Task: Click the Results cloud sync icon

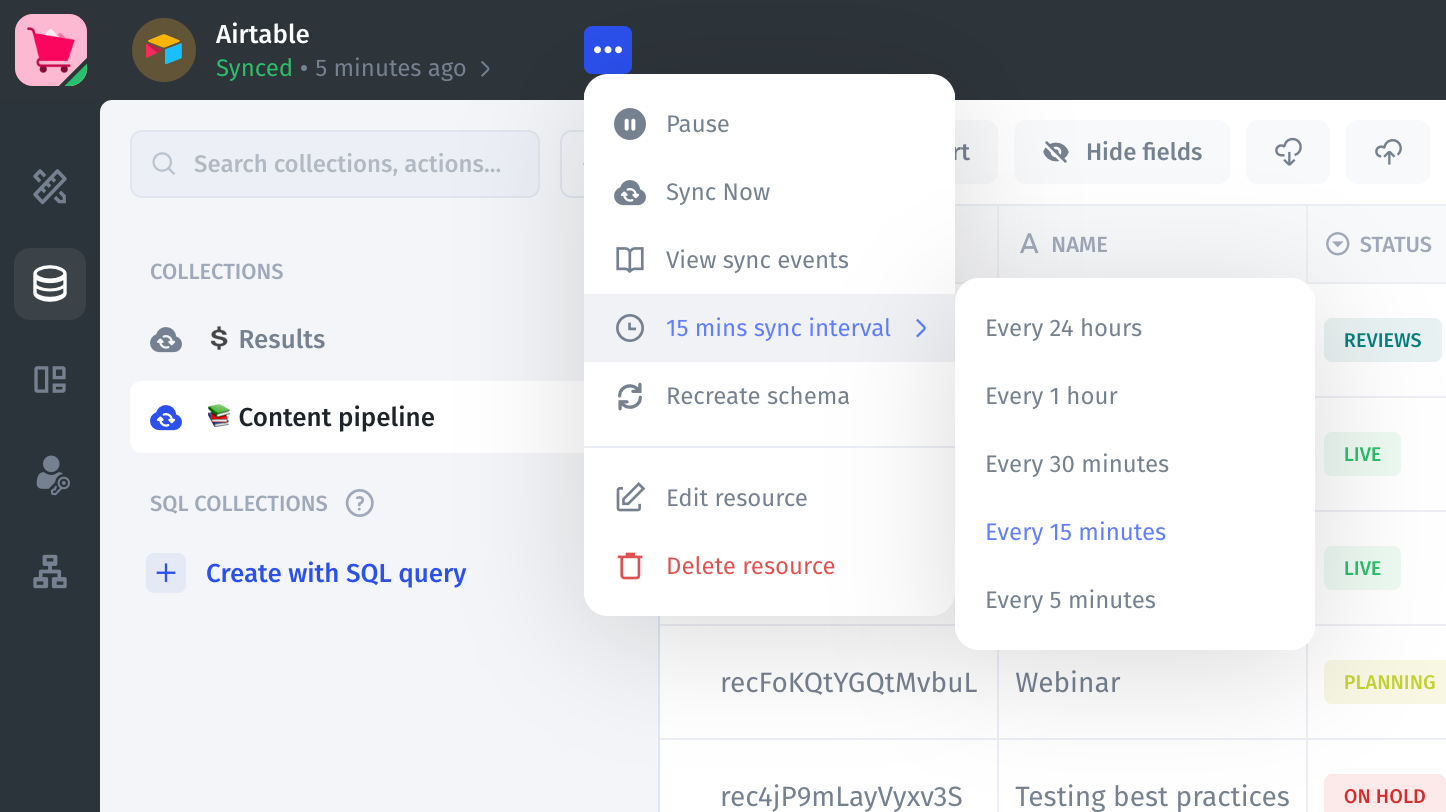Action: coord(166,340)
